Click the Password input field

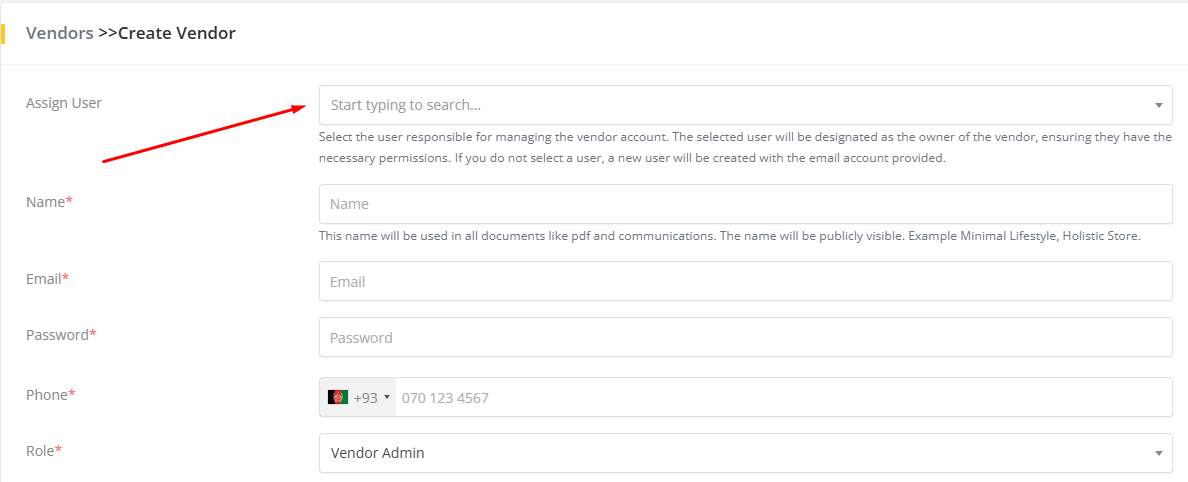(745, 338)
